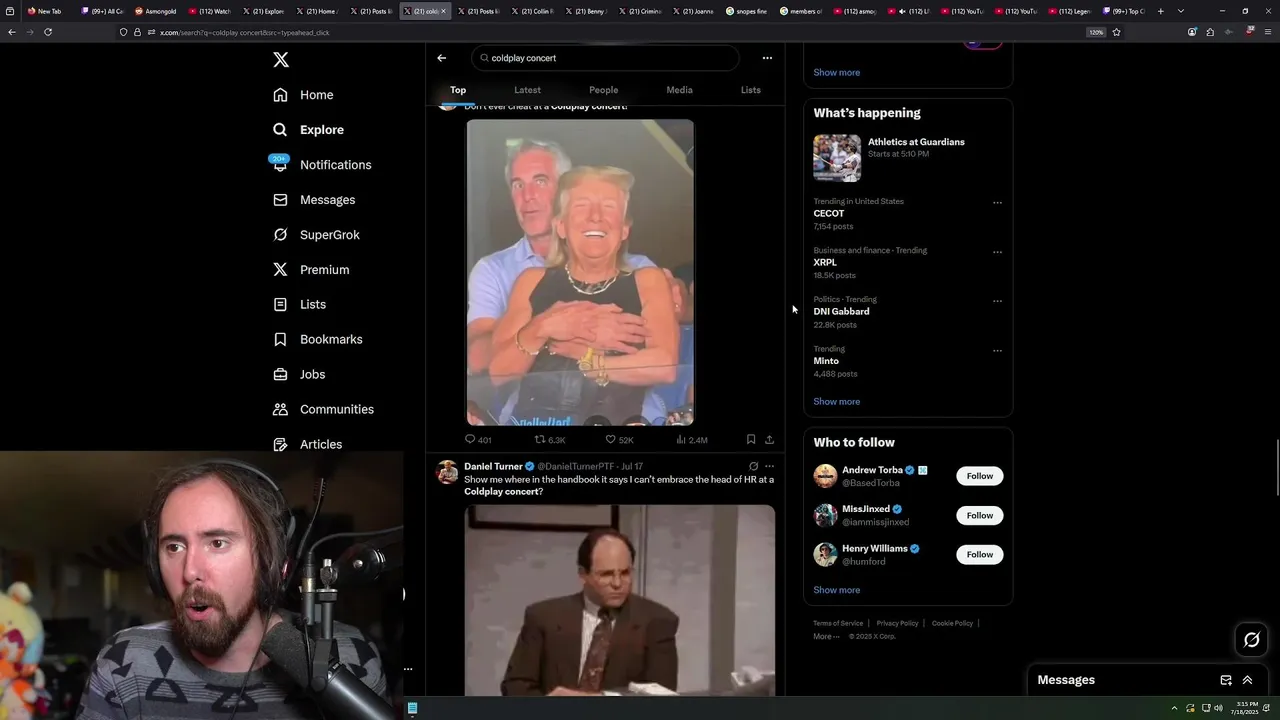Click Grok icon on Daniel Turner's post
This screenshot has height=720, width=1280.
pos(753,466)
